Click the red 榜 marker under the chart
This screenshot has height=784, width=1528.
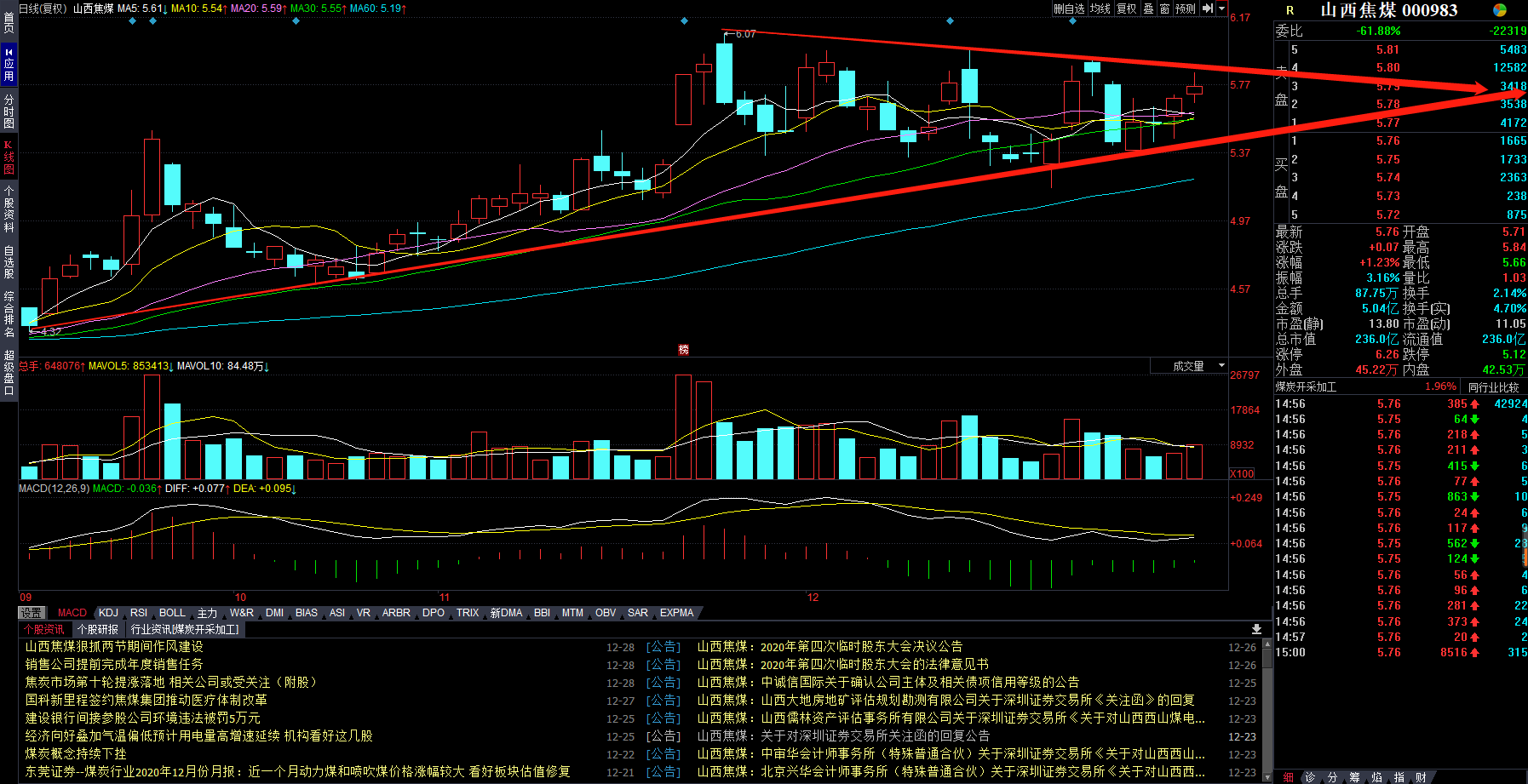tap(683, 350)
